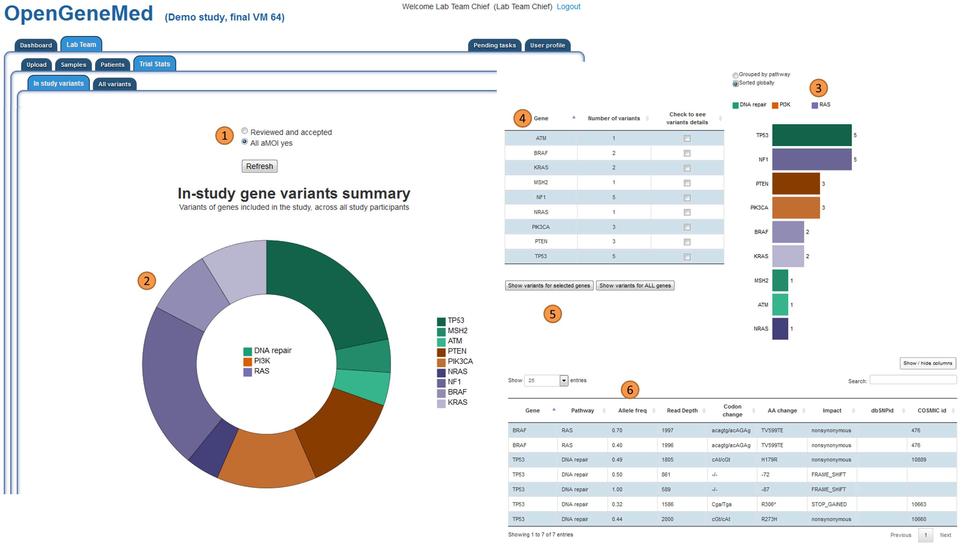Viewport: 970px width, 548px height.
Task: Click the DNA repair legend square above bar chart
Action: (736, 104)
